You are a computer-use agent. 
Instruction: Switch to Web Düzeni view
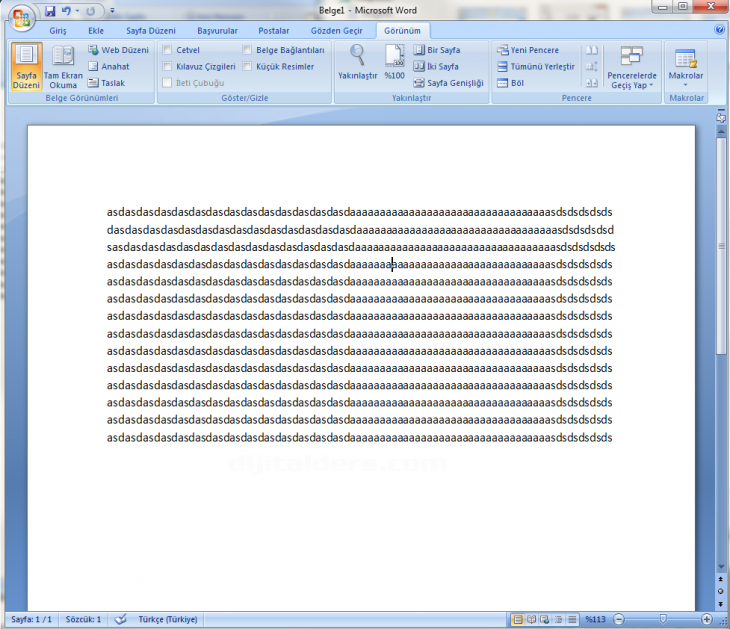(119, 50)
